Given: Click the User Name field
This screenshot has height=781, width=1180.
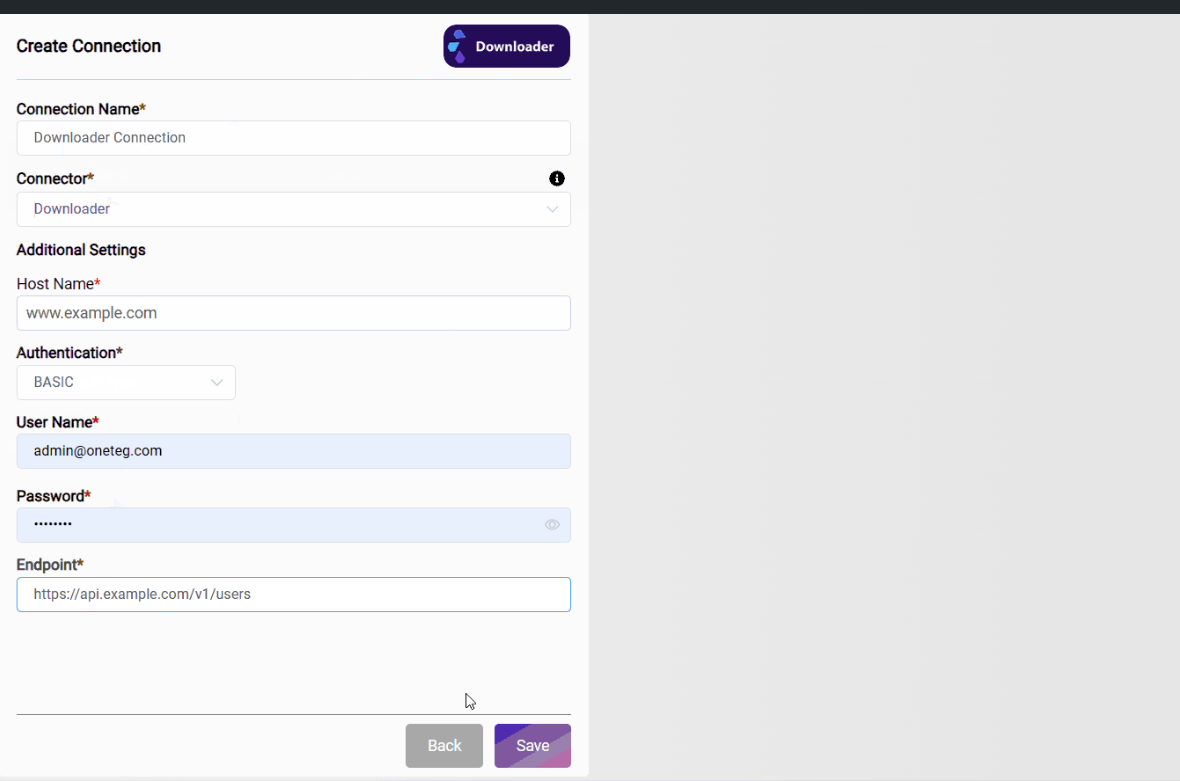Looking at the screenshot, I should pos(293,451).
